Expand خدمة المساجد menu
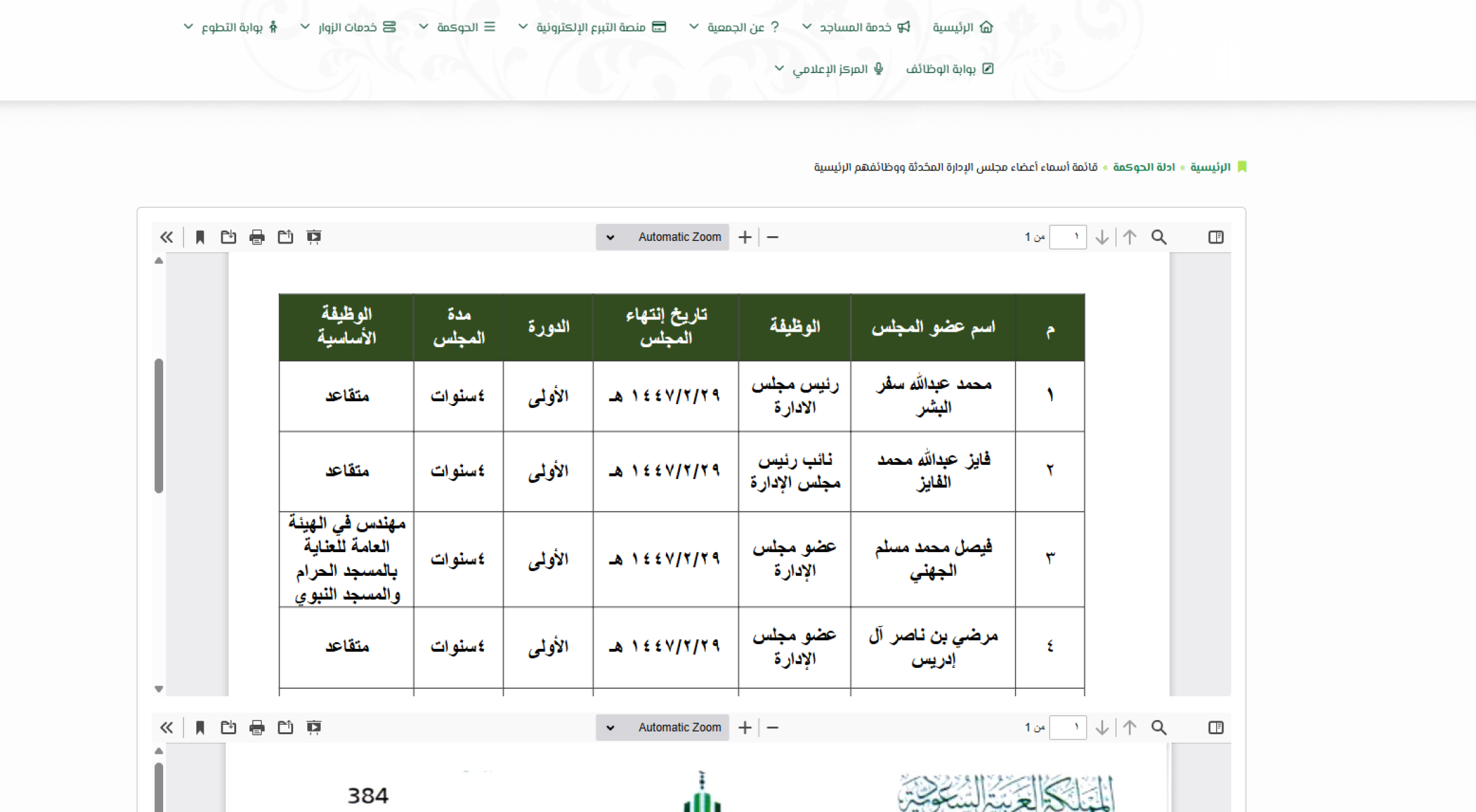The image size is (1476, 812). (856, 27)
